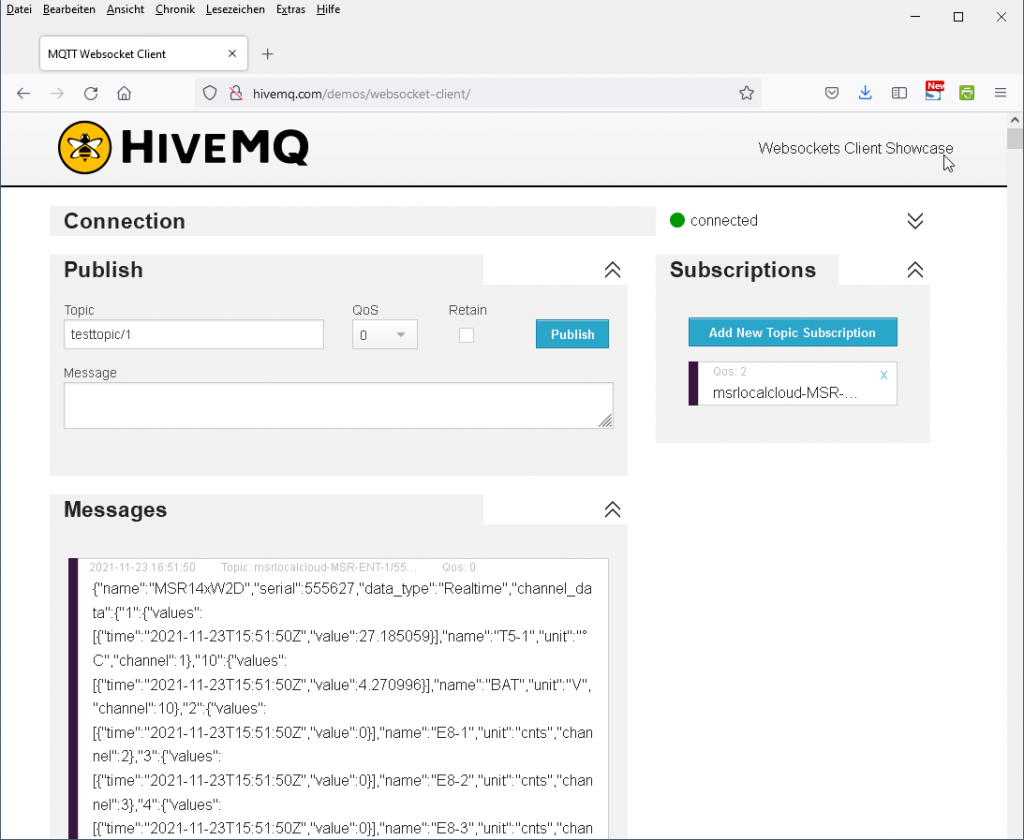Enable the Retain checkbox
The image size is (1024, 840).
466,335
